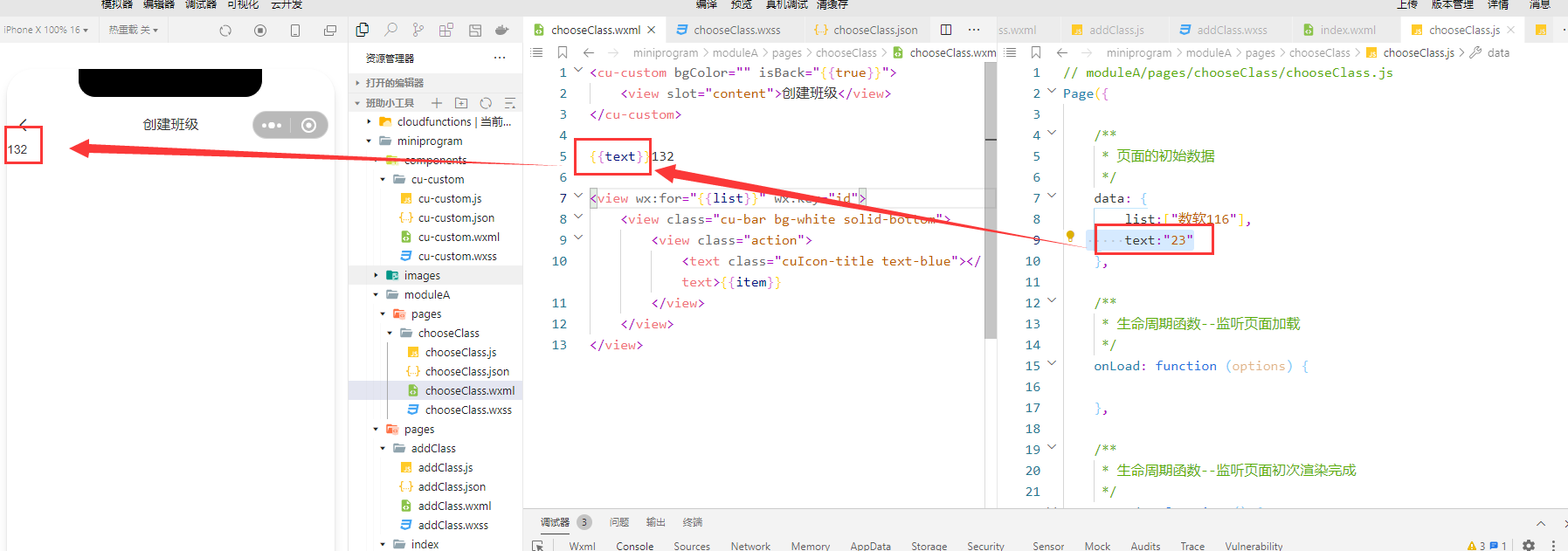Open the explorer files icon
The width and height of the screenshot is (1568, 551).
pyautogui.click(x=363, y=30)
